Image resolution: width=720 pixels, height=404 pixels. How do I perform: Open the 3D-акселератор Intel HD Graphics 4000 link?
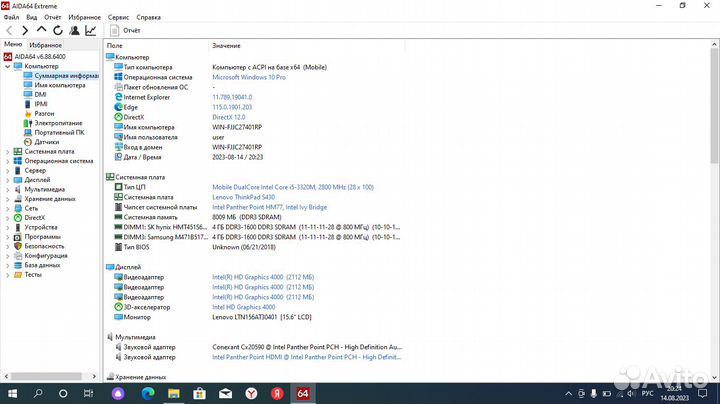point(244,307)
